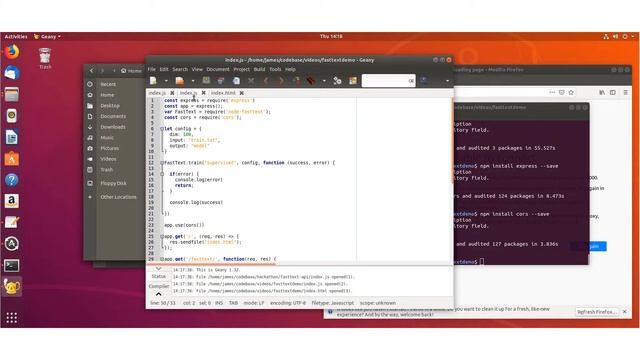
Task: Collapse the 'let config' fold at line 6
Action: tap(162, 129)
